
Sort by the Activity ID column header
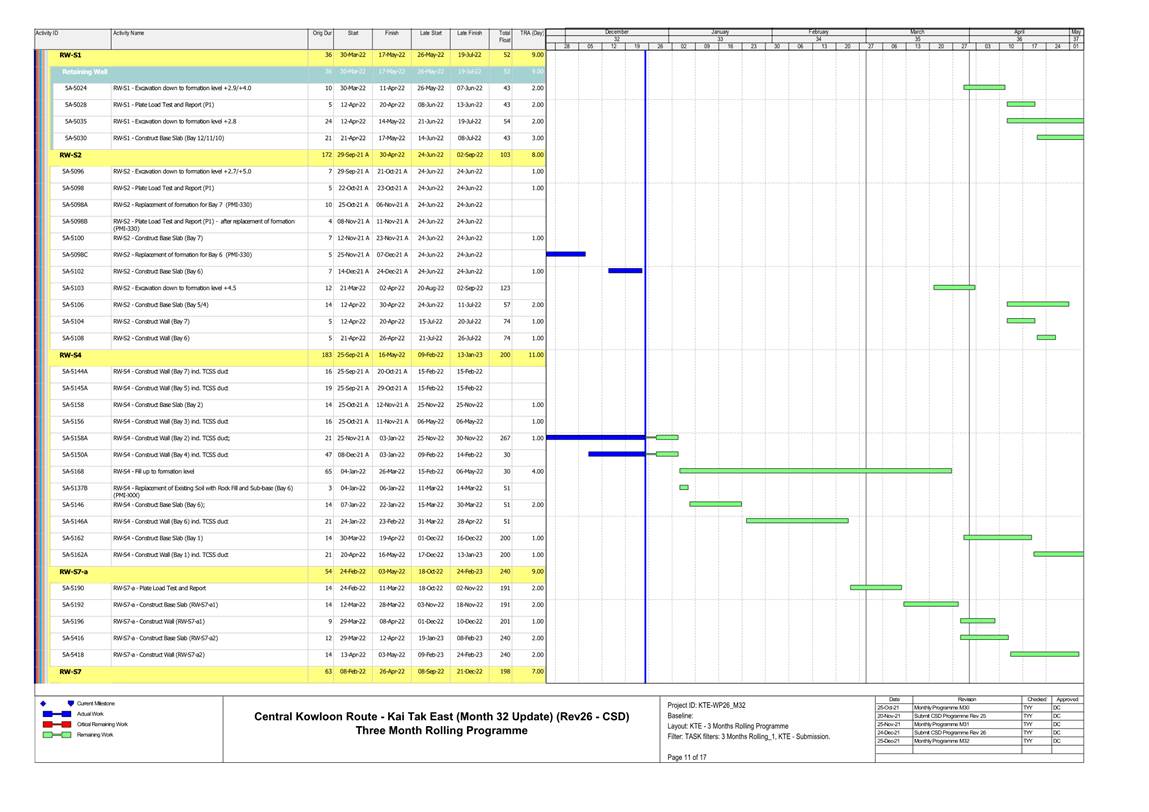47,34
